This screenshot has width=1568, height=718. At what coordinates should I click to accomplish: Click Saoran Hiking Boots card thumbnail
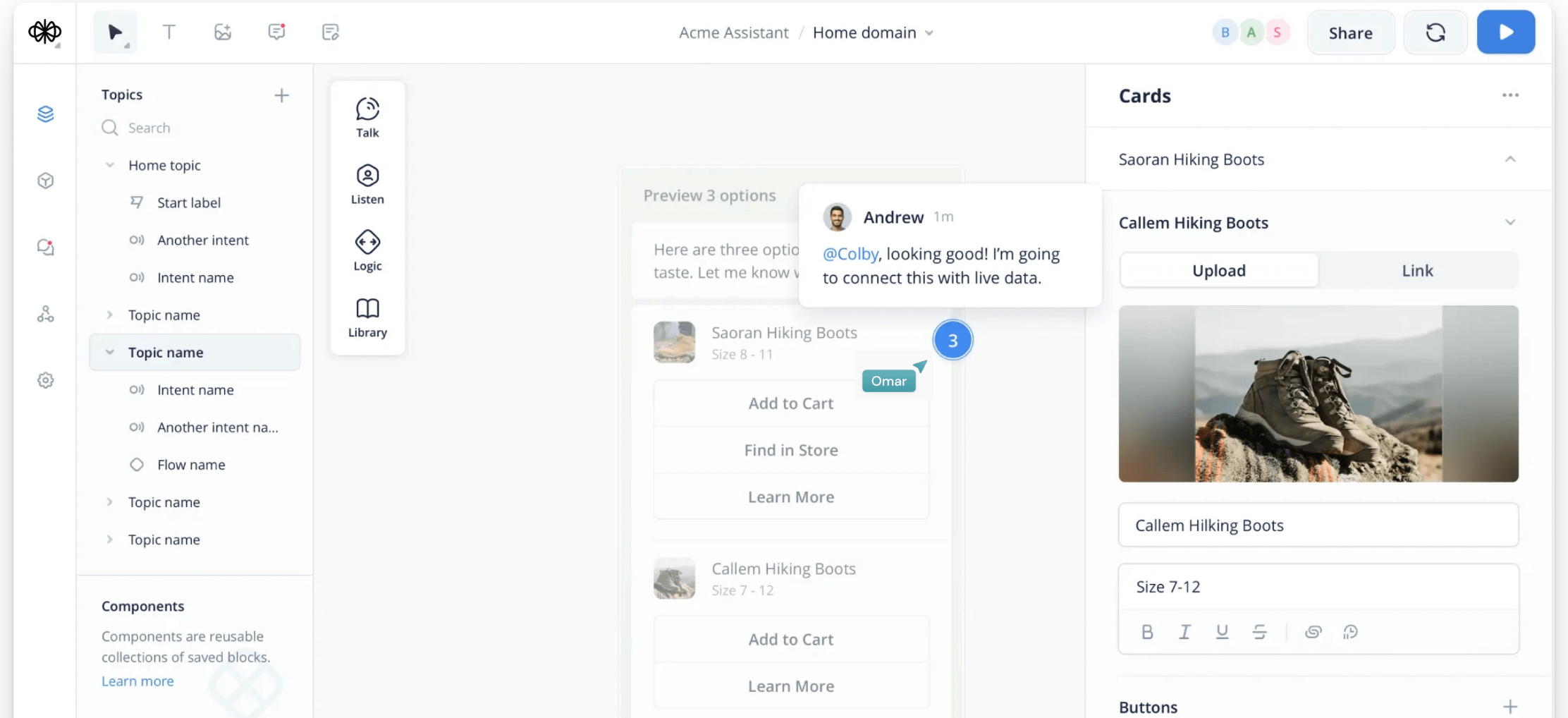[x=674, y=342]
